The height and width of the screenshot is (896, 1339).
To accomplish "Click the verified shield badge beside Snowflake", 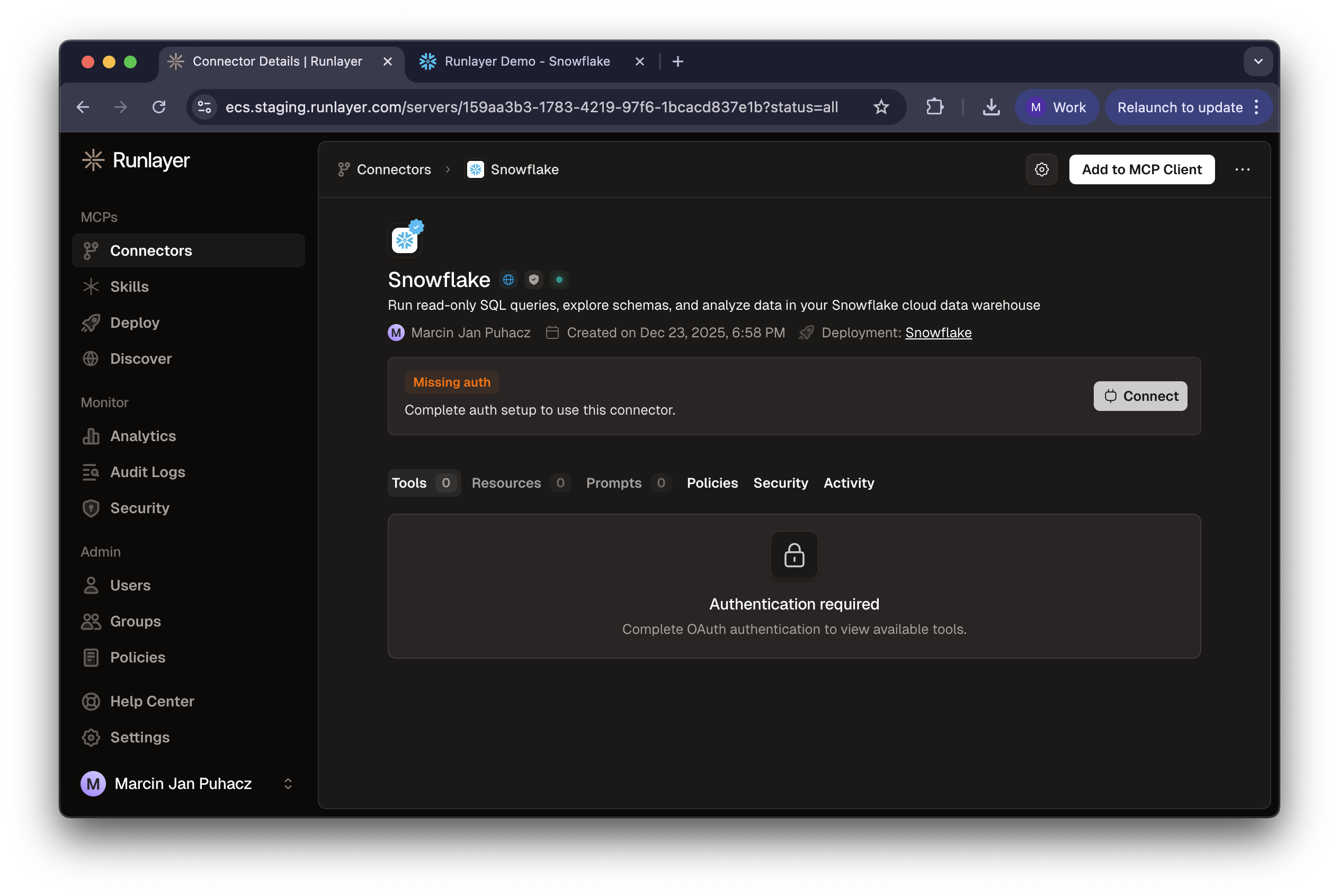I will click(533, 280).
